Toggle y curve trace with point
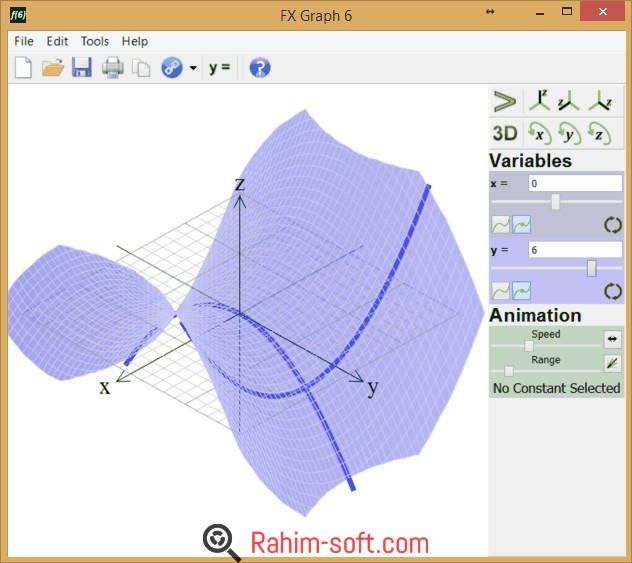 click(x=522, y=291)
